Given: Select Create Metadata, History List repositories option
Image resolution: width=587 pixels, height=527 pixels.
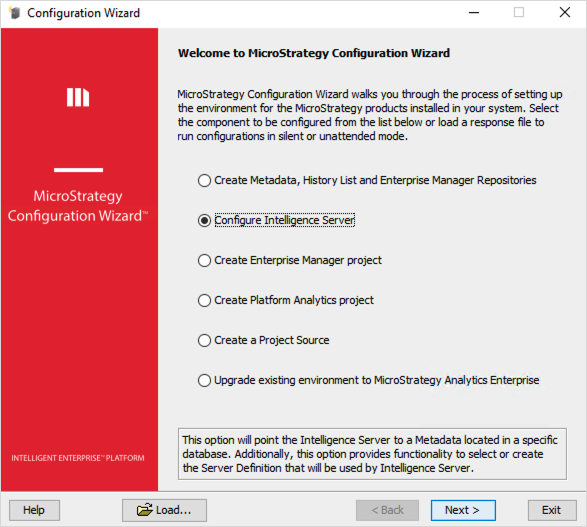Looking at the screenshot, I should click(x=204, y=180).
